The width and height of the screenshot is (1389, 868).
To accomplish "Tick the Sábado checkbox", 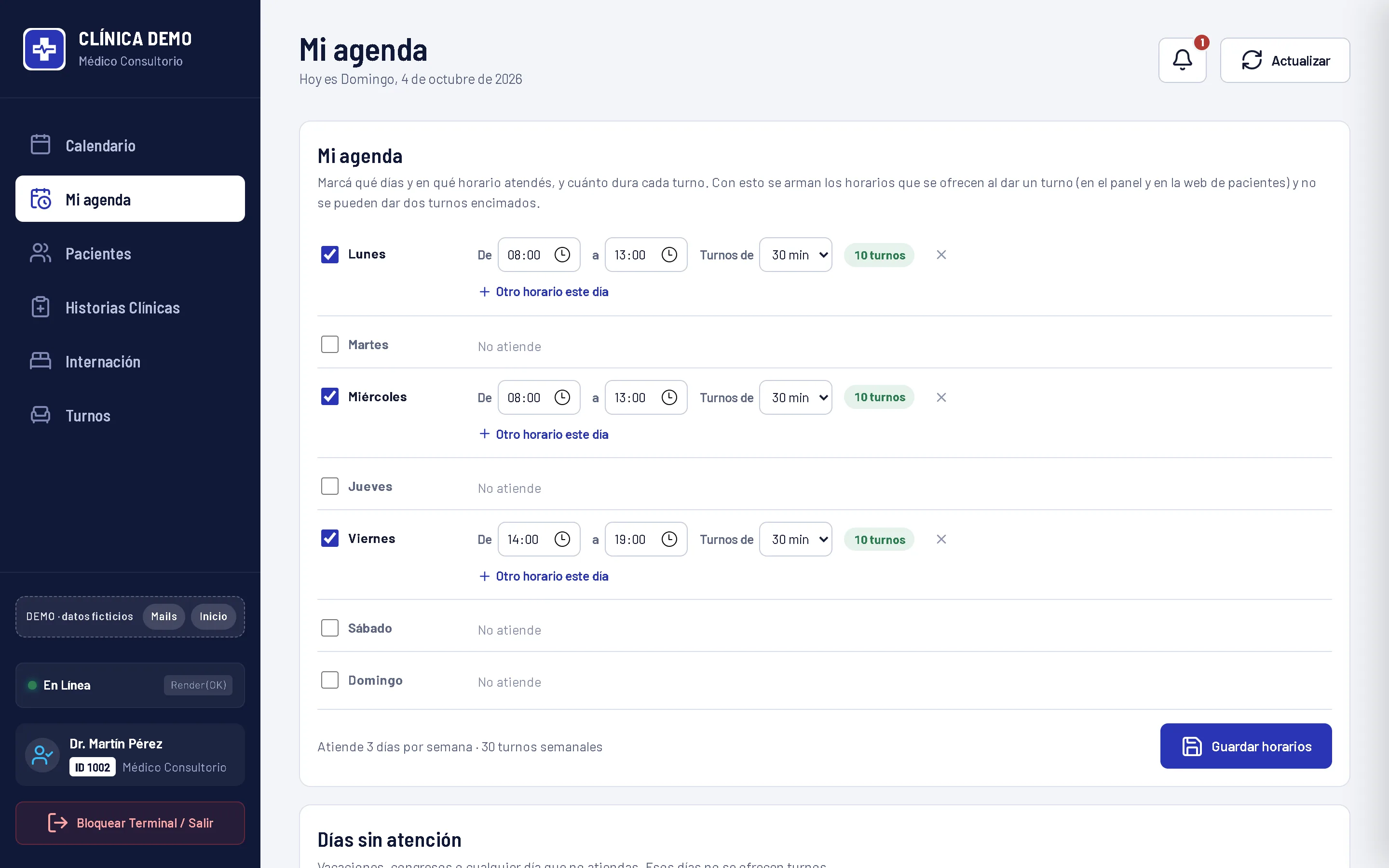I will [x=329, y=627].
